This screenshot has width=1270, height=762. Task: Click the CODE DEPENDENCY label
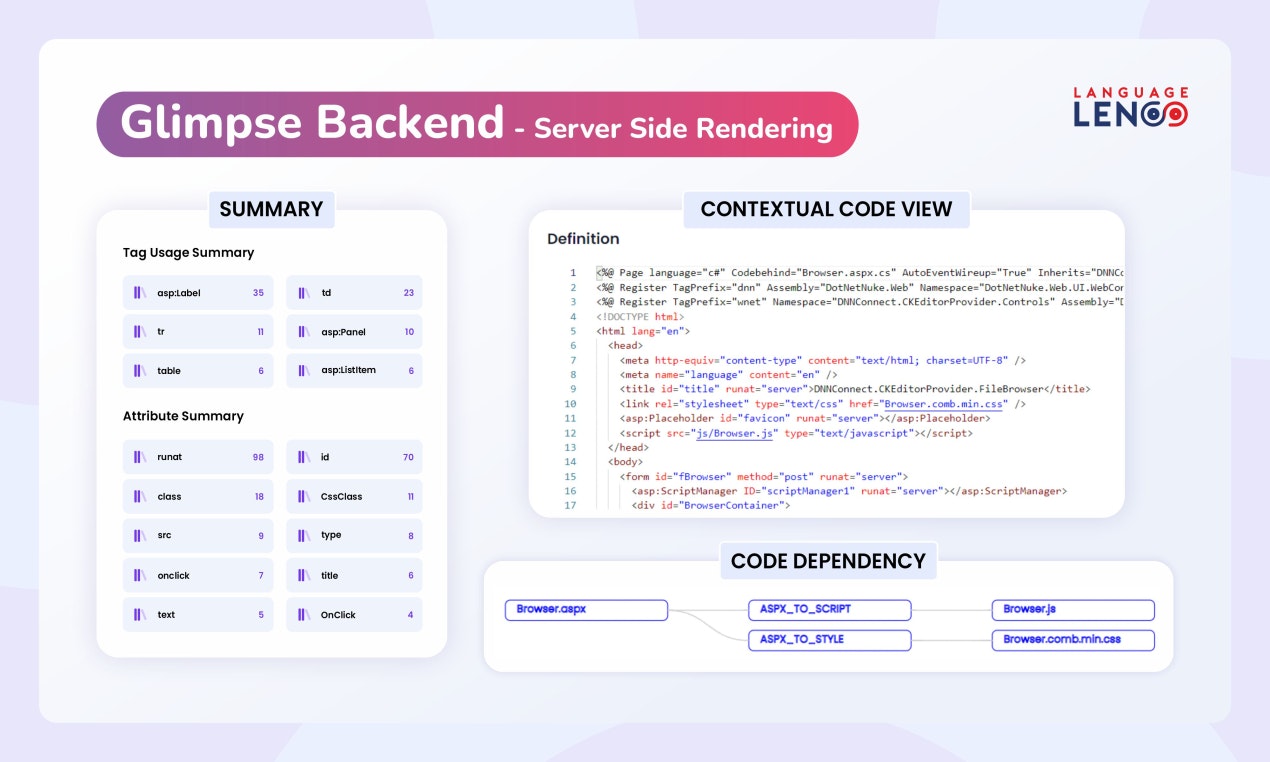coord(828,561)
